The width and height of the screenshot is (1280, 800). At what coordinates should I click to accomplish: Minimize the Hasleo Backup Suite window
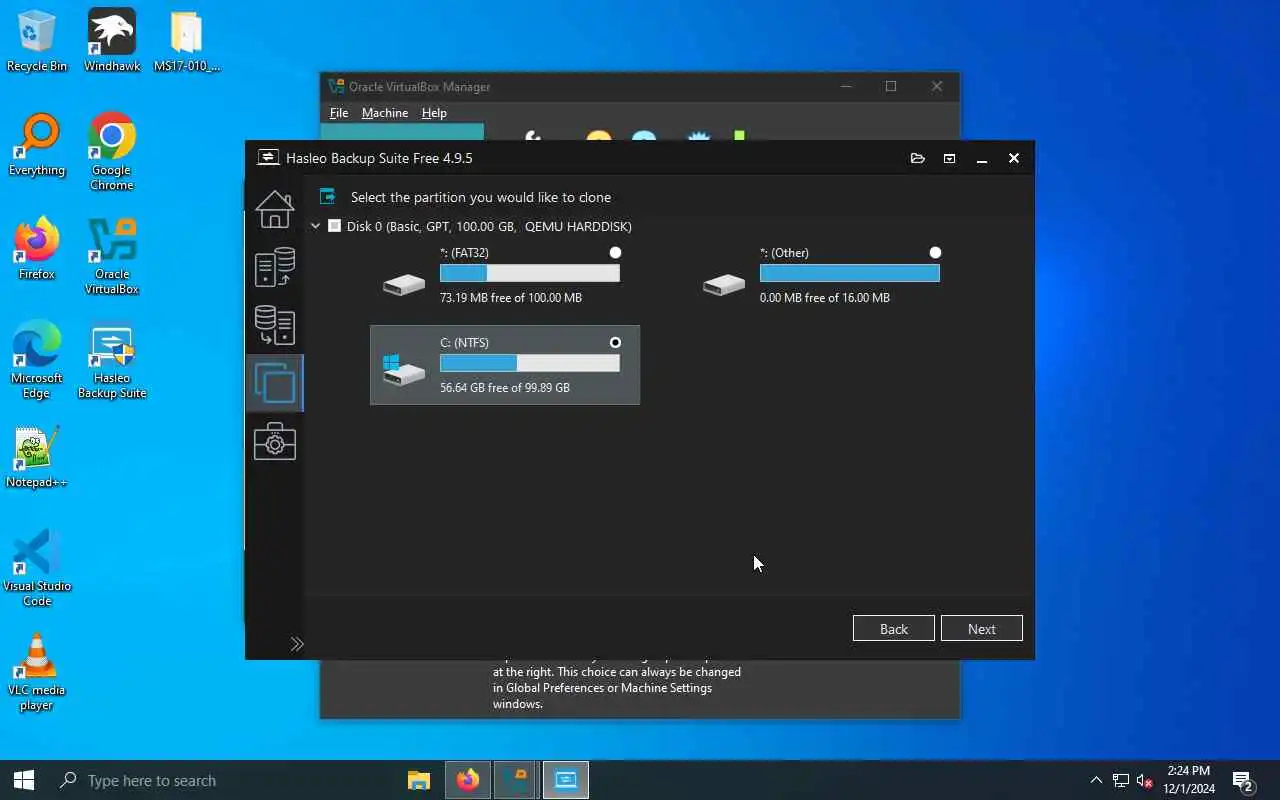[x=982, y=158]
